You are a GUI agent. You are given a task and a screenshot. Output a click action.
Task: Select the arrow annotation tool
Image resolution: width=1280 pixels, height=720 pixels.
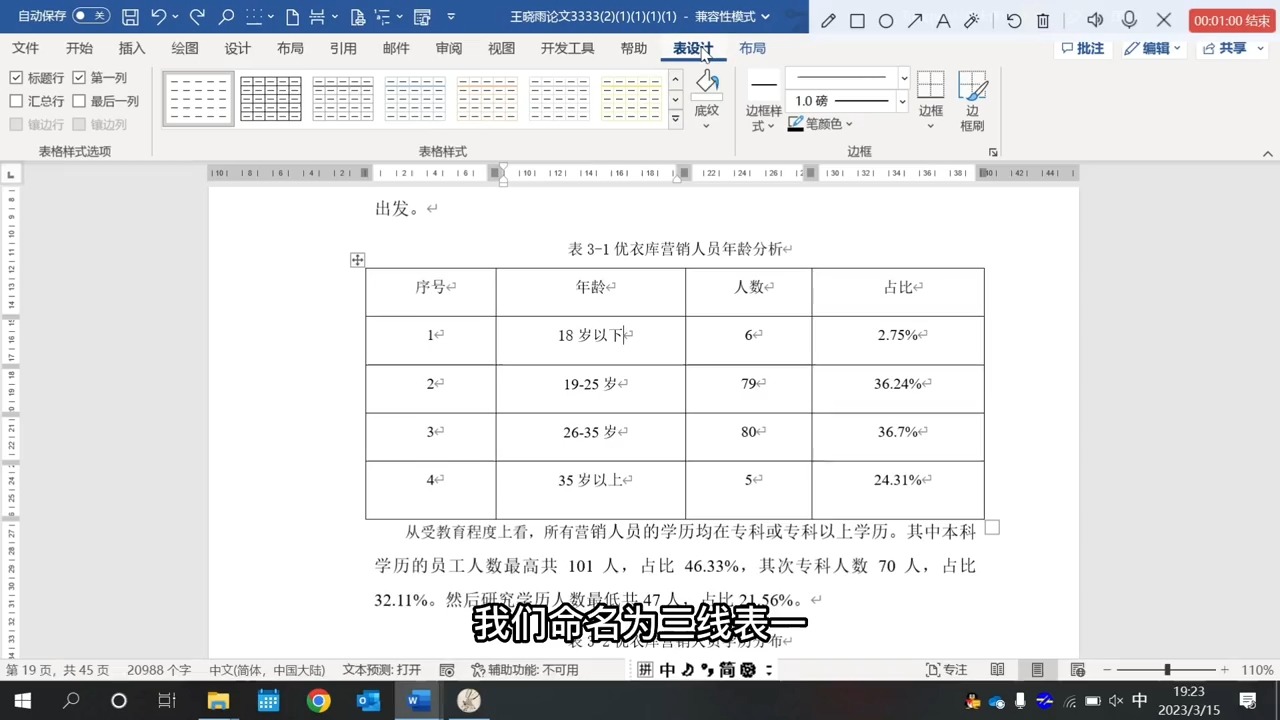pos(915,20)
